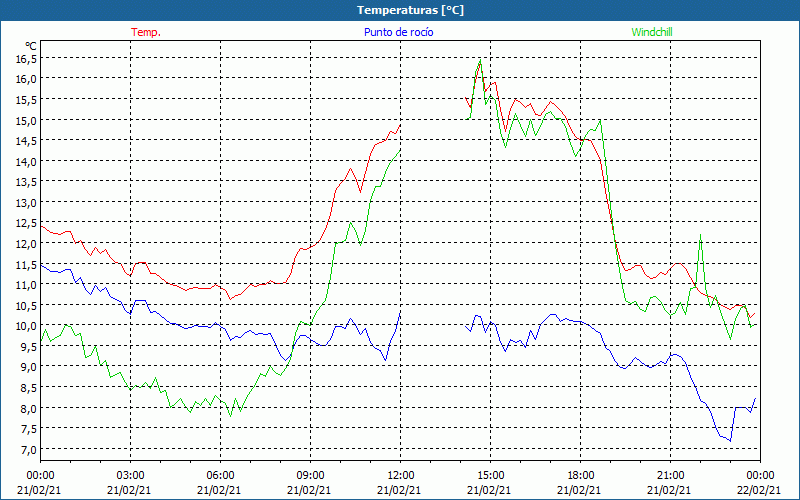Click the '12:00' time axis label
Viewport: 800px width, 500px height.
click(x=400, y=476)
